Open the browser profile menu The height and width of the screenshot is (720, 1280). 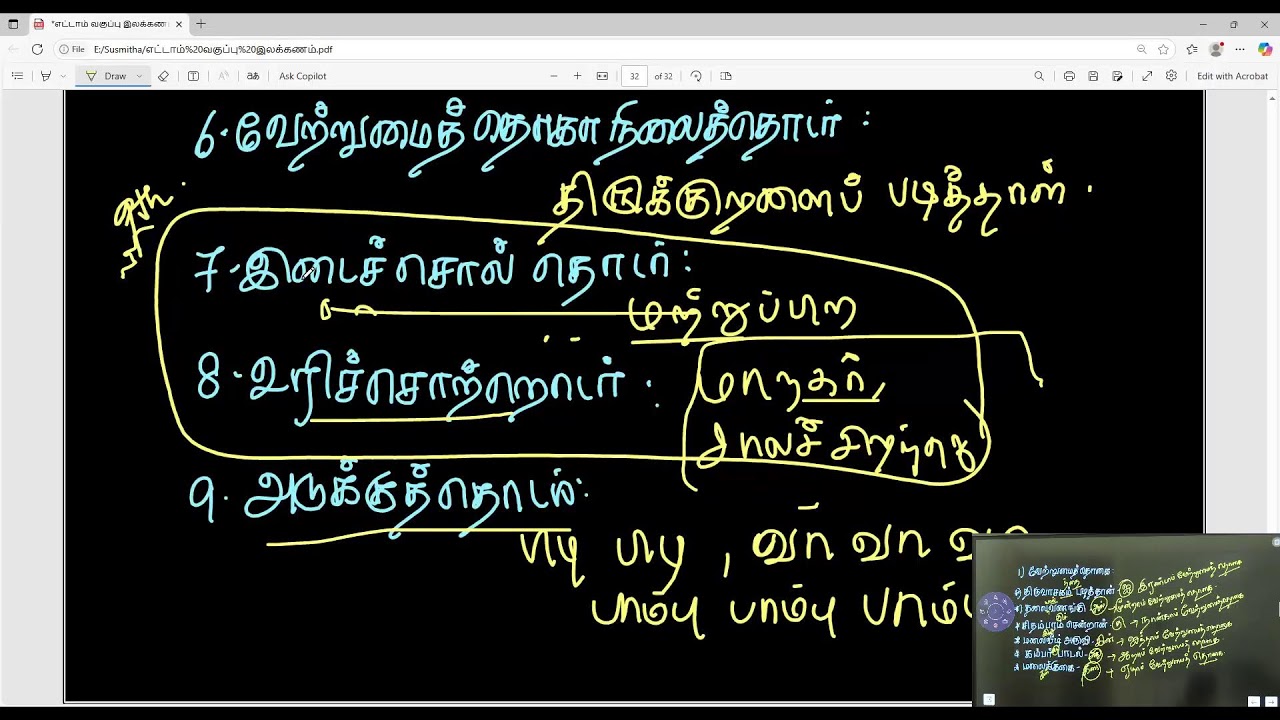pos(1216,49)
